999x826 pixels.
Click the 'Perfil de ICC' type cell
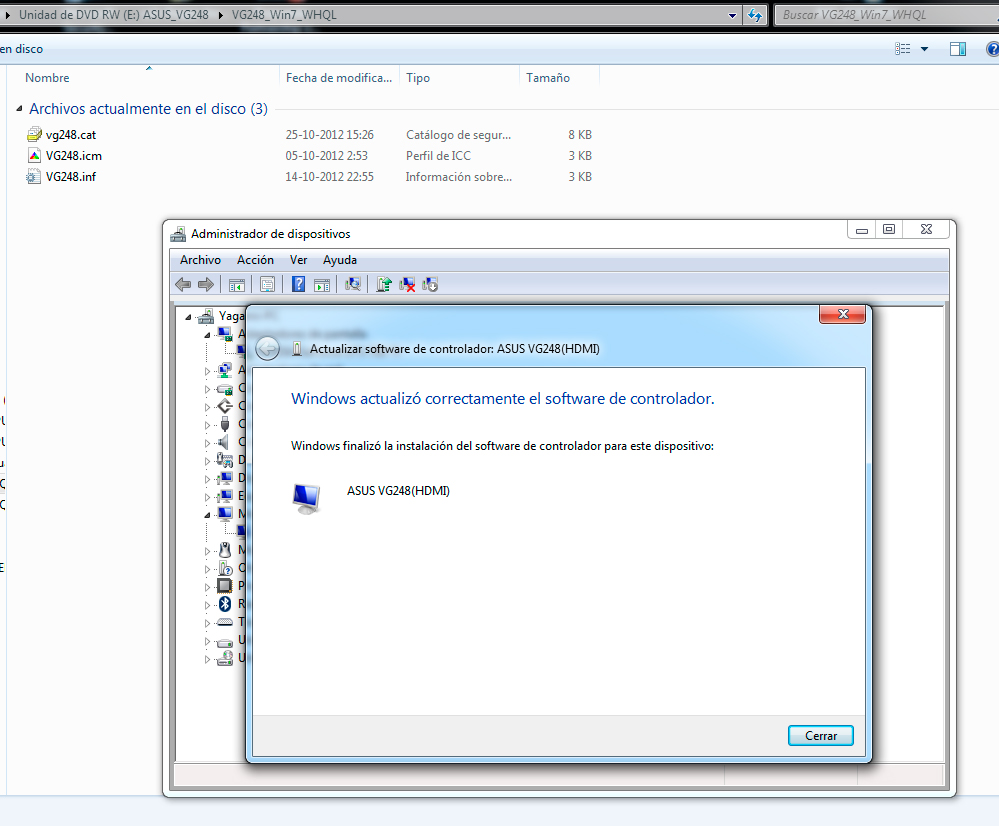click(438, 156)
